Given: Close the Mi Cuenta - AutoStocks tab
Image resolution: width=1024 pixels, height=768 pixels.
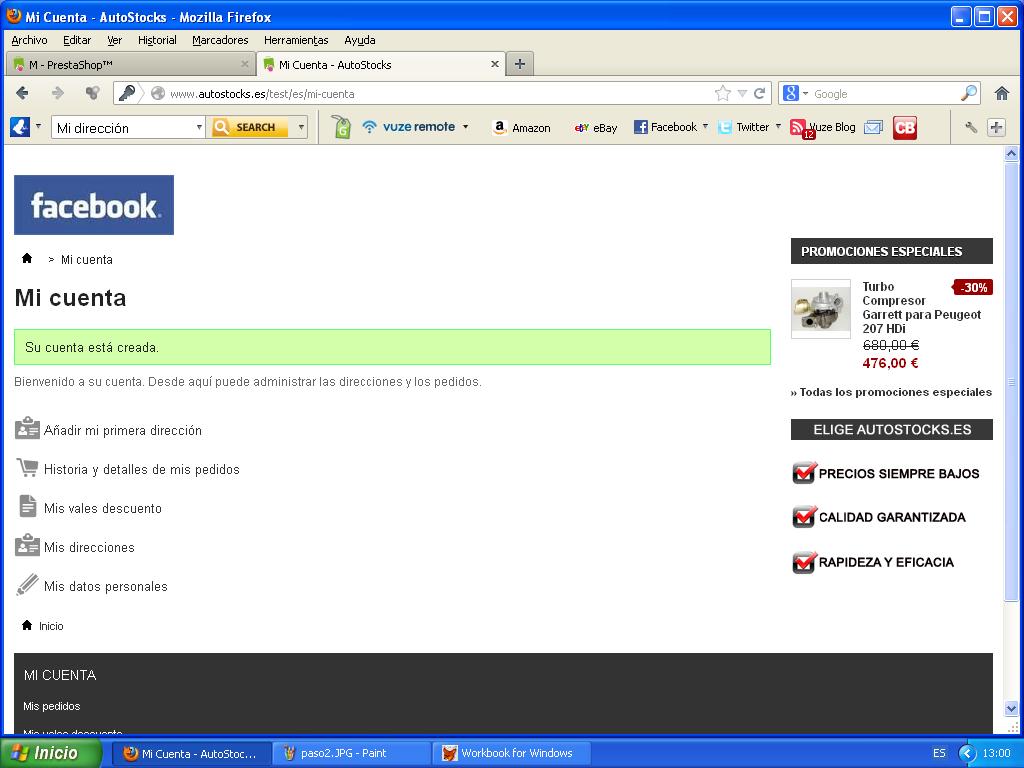Looking at the screenshot, I should pyautogui.click(x=495, y=64).
